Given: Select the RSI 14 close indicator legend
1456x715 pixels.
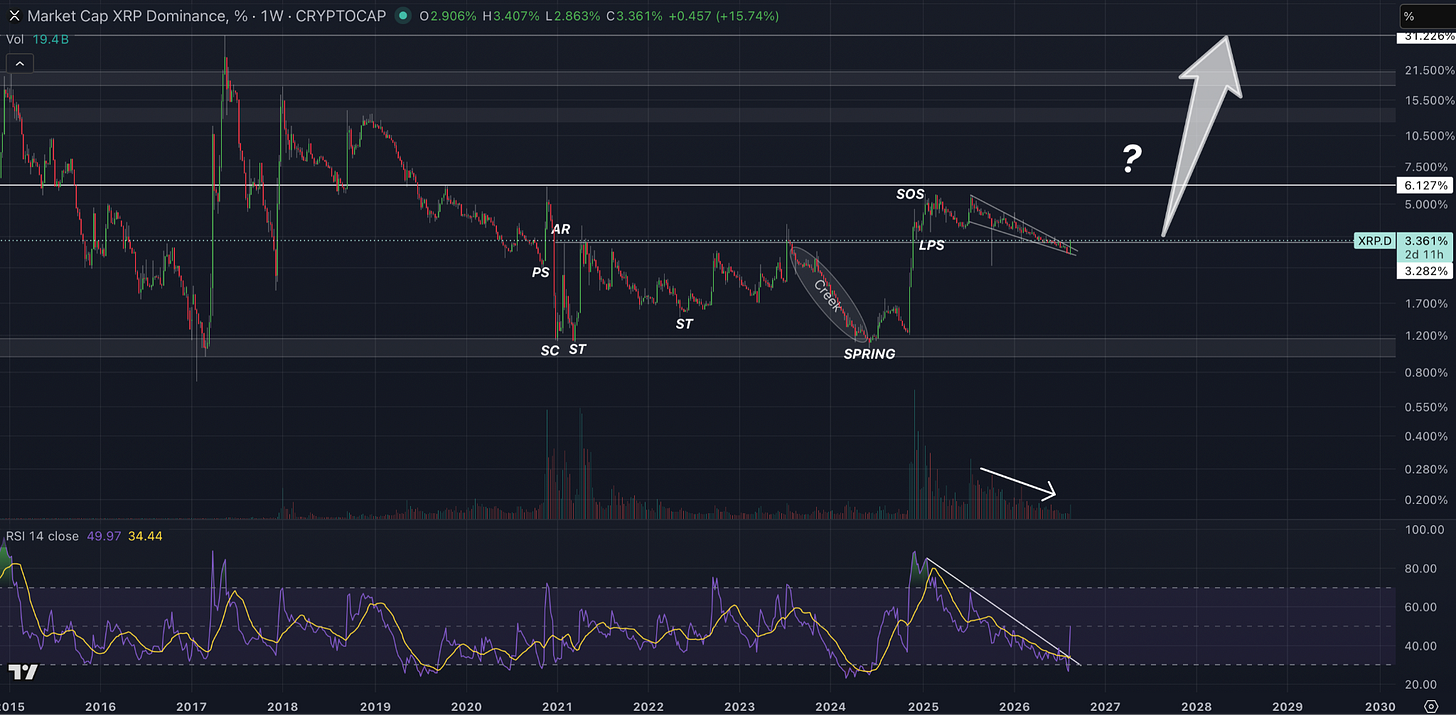Looking at the screenshot, I should pyautogui.click(x=84, y=536).
